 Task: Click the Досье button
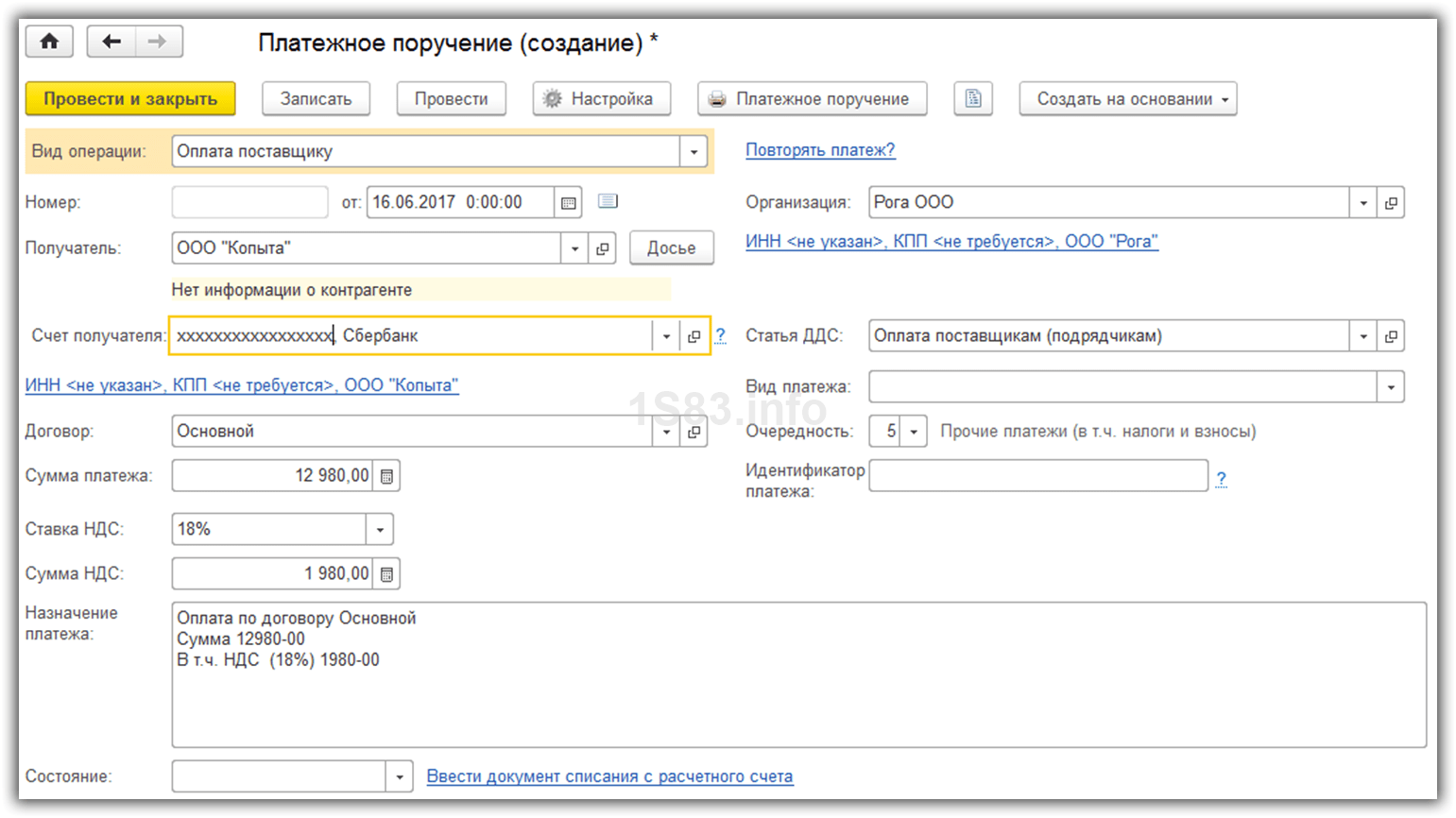671,248
